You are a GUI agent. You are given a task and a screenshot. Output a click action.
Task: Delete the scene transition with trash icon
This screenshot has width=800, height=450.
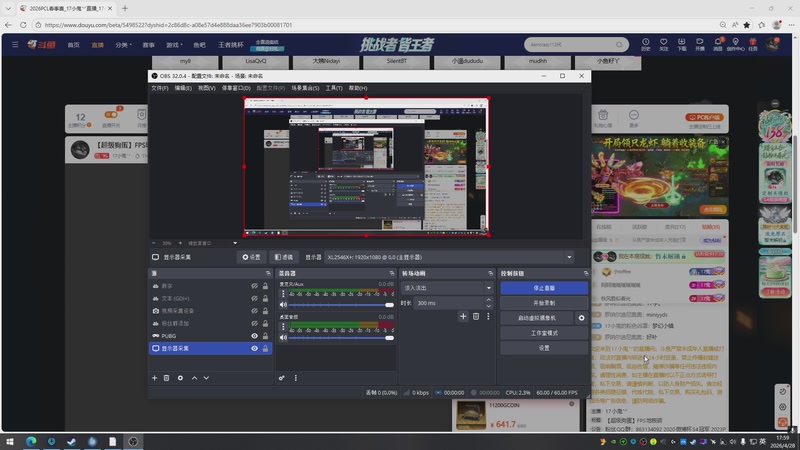476,316
